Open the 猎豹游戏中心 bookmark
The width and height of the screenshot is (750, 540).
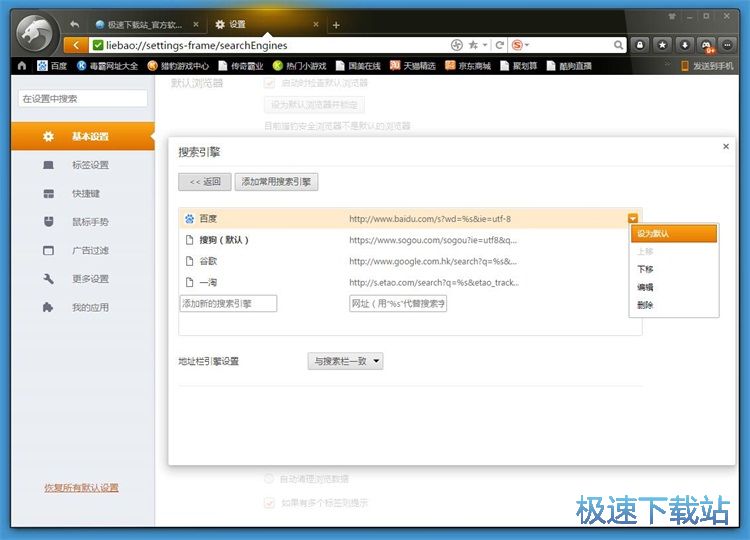coord(178,66)
